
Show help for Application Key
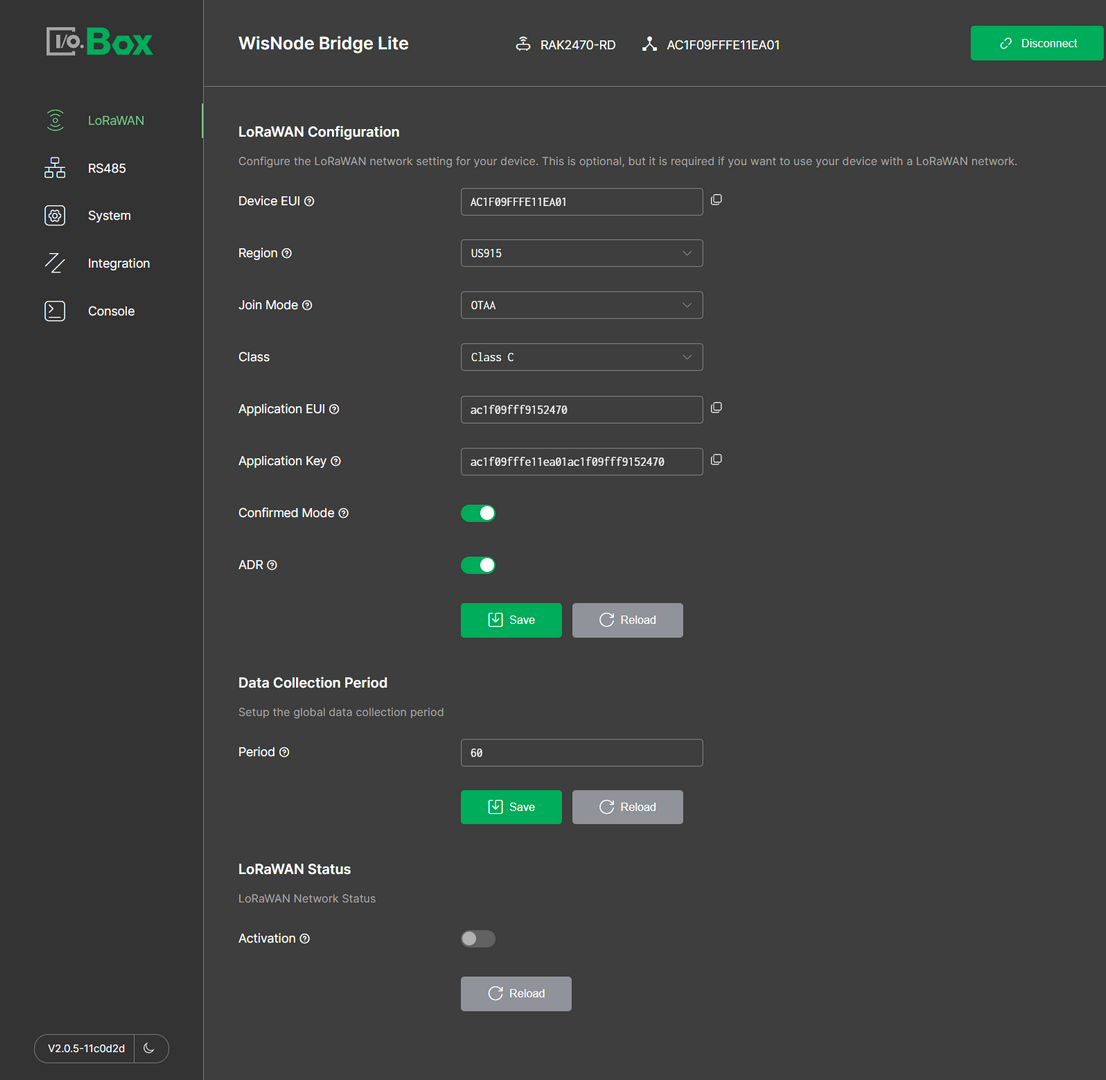[336, 461]
